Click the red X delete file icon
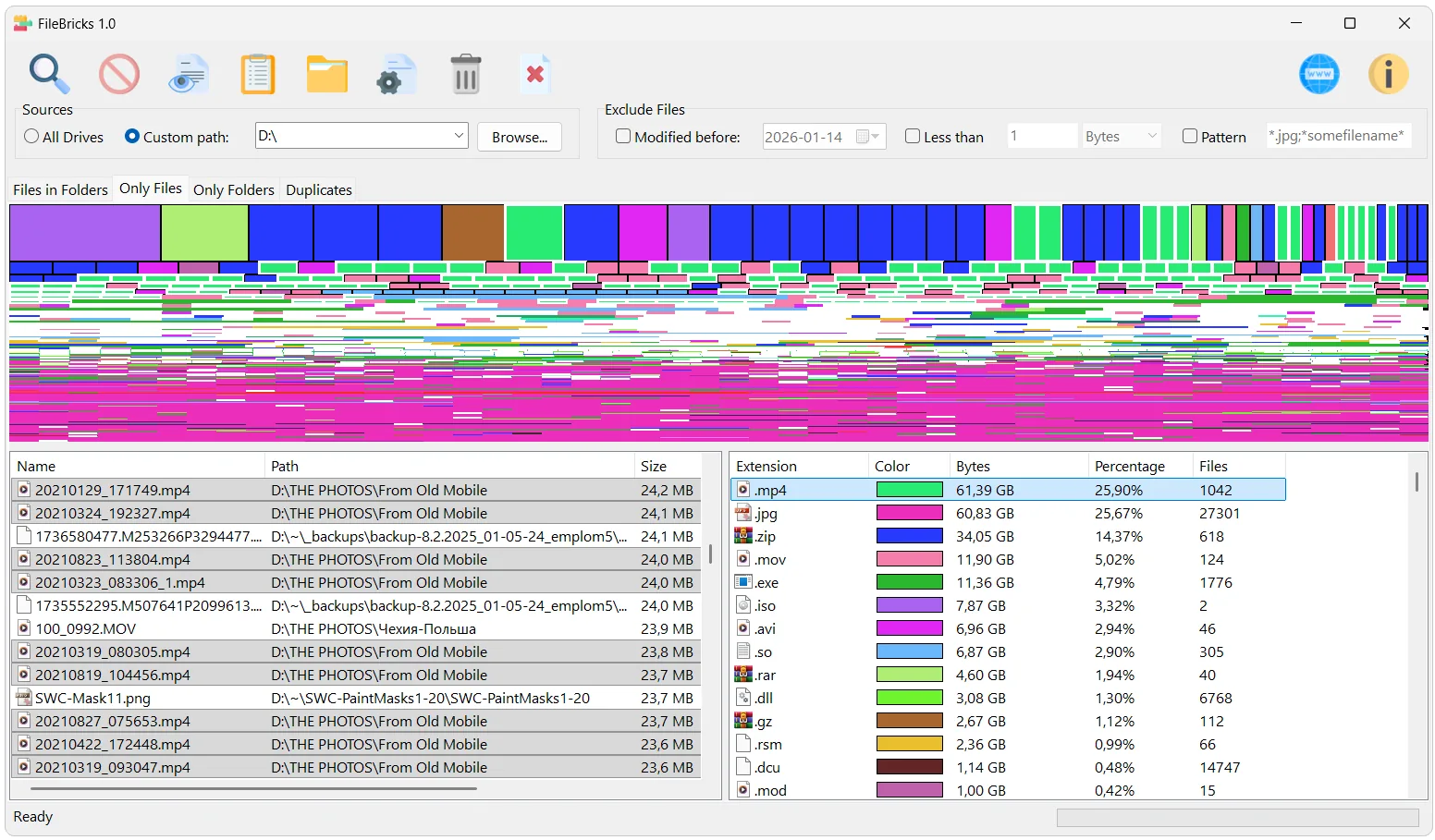The image size is (1435, 840). click(535, 74)
